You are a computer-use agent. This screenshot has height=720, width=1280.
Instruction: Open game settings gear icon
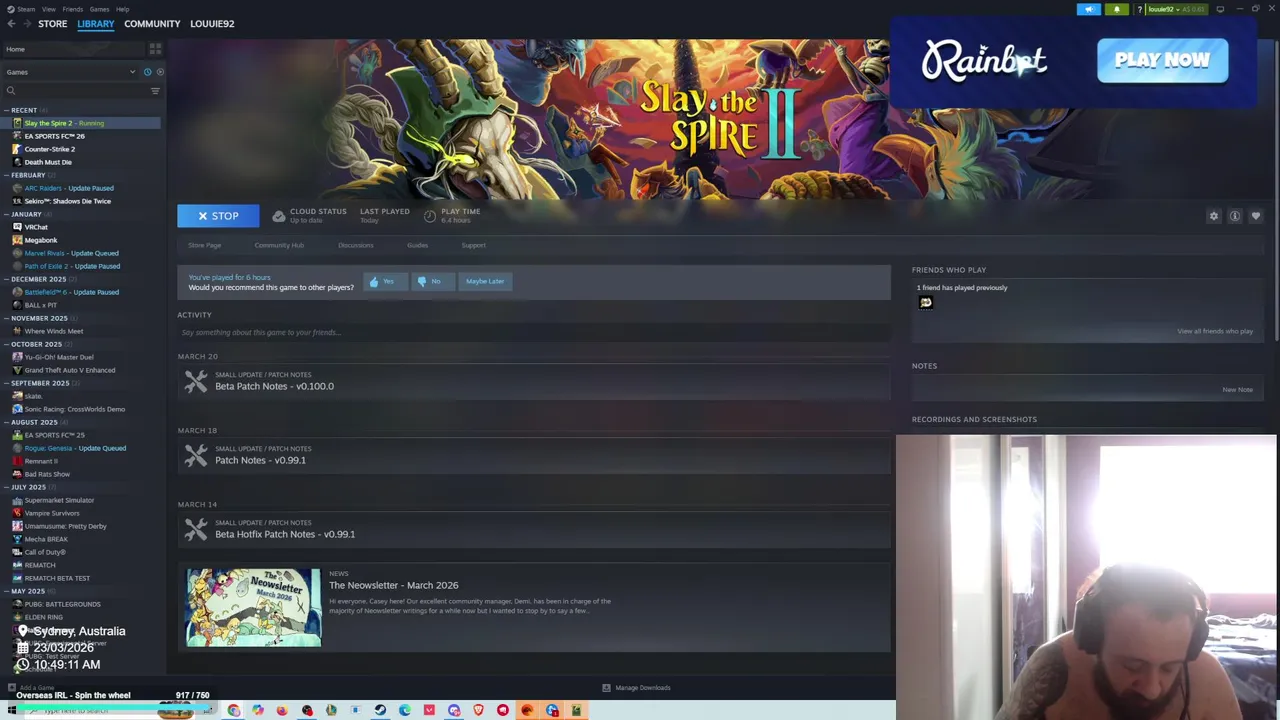click(x=1214, y=216)
